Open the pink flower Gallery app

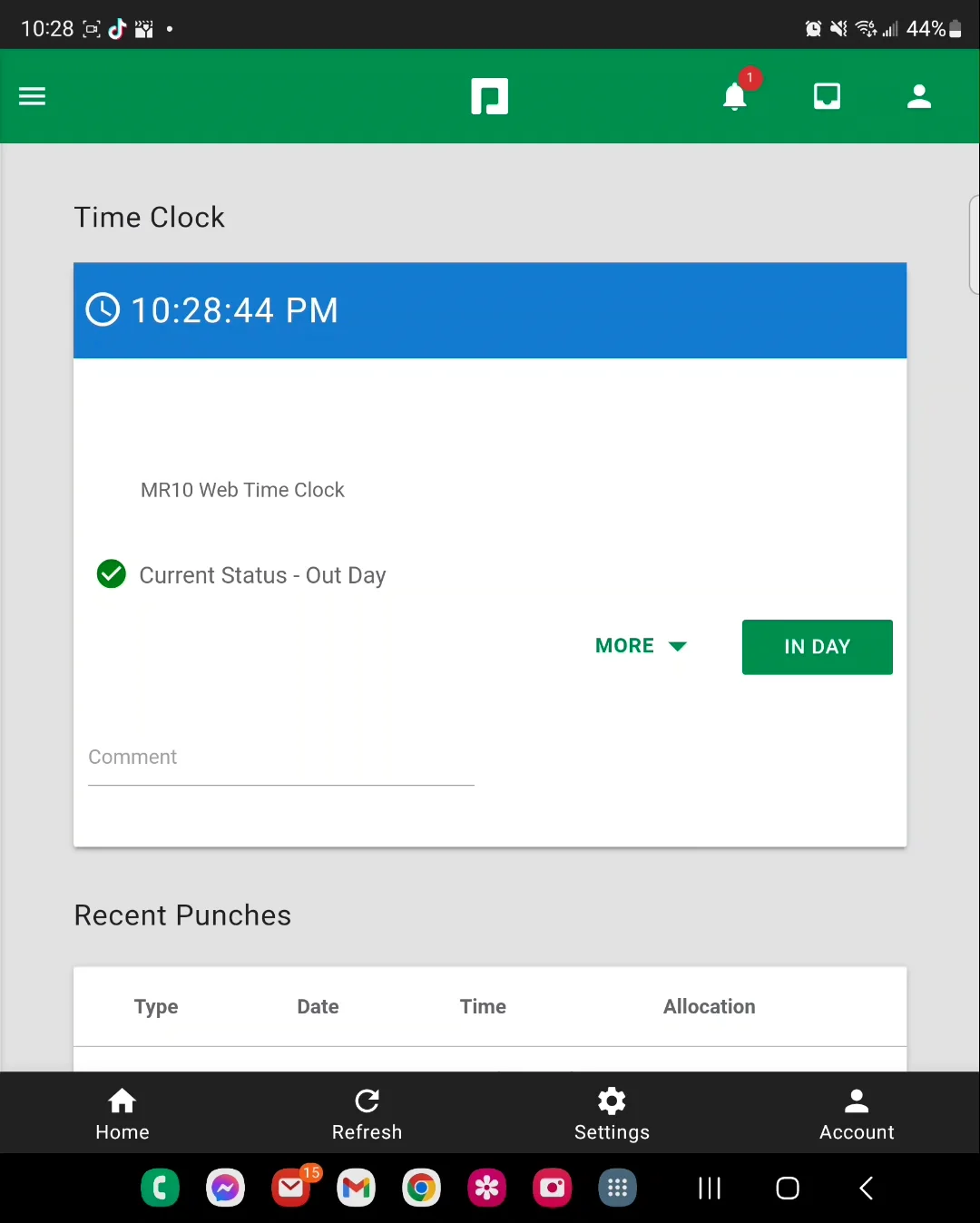(x=486, y=1188)
